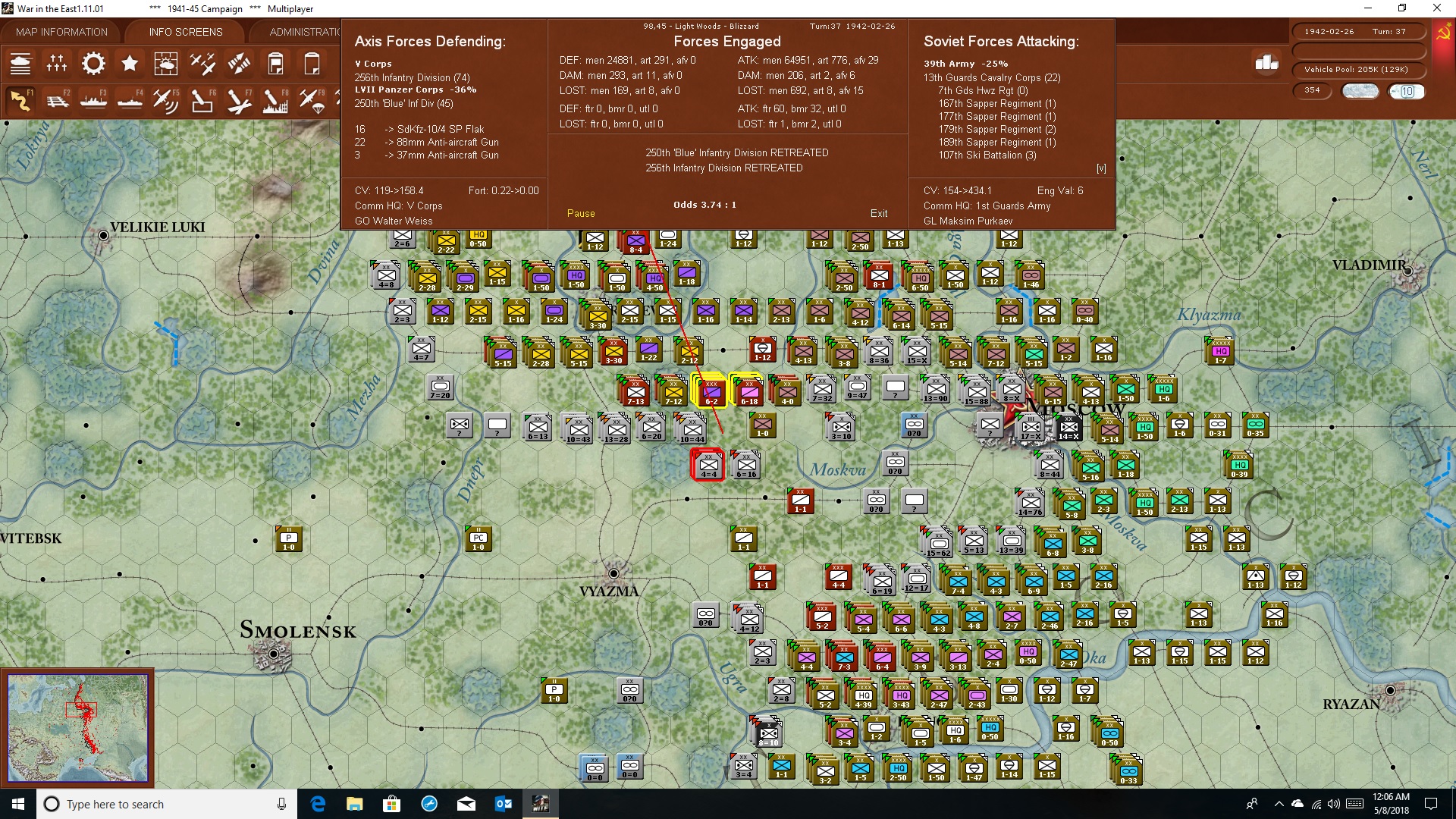Viewport: 1456px width, 819px height.
Task: Click the blizzard weather 10 indicator
Action: tap(1407, 91)
